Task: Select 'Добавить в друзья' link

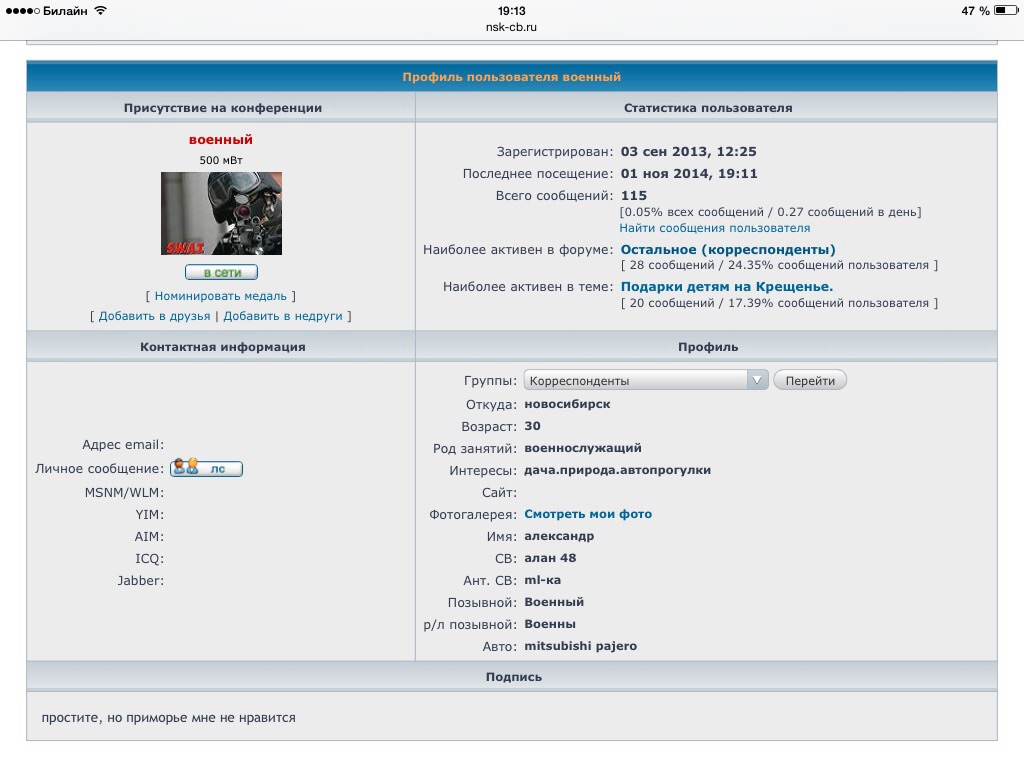Action: tap(154, 316)
